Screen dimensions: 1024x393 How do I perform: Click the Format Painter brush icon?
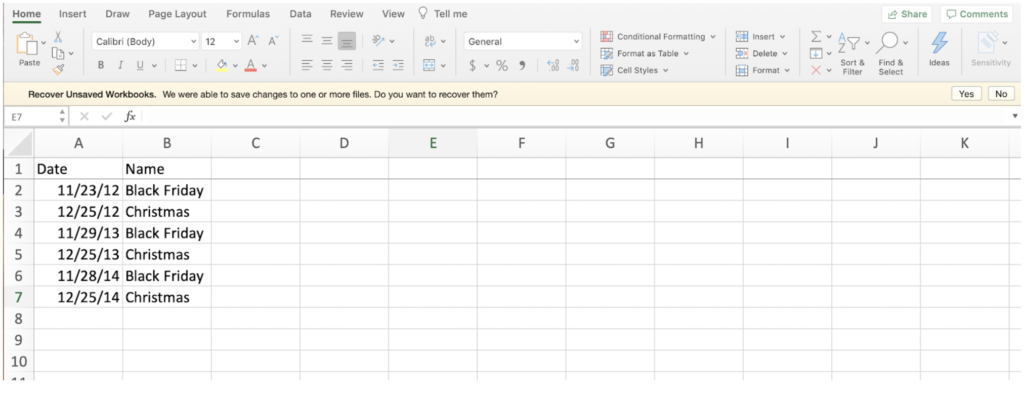(x=59, y=69)
